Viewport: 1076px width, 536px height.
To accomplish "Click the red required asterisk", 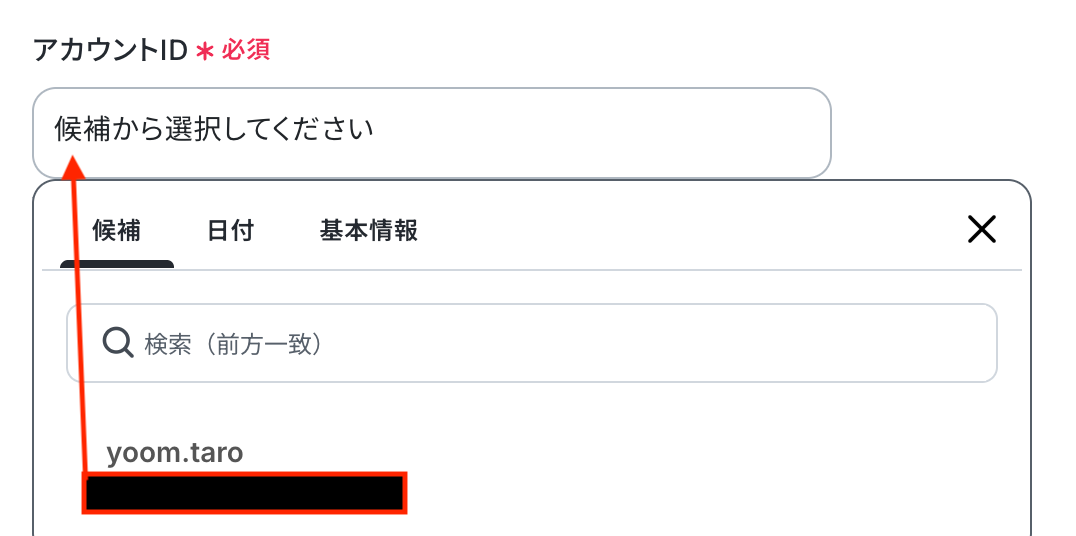I will click(204, 51).
